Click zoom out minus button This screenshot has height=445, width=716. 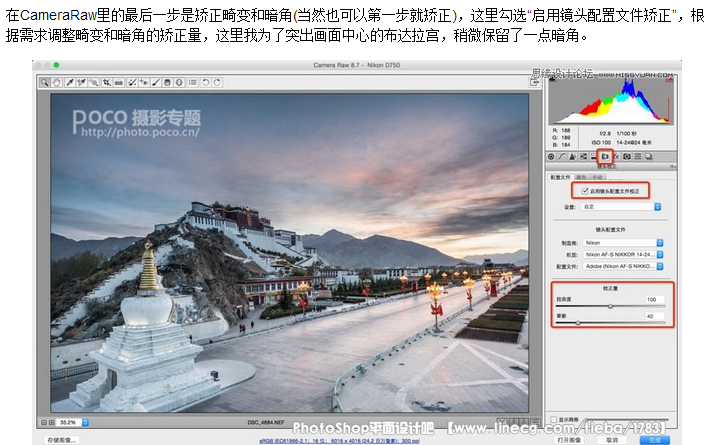point(44,423)
